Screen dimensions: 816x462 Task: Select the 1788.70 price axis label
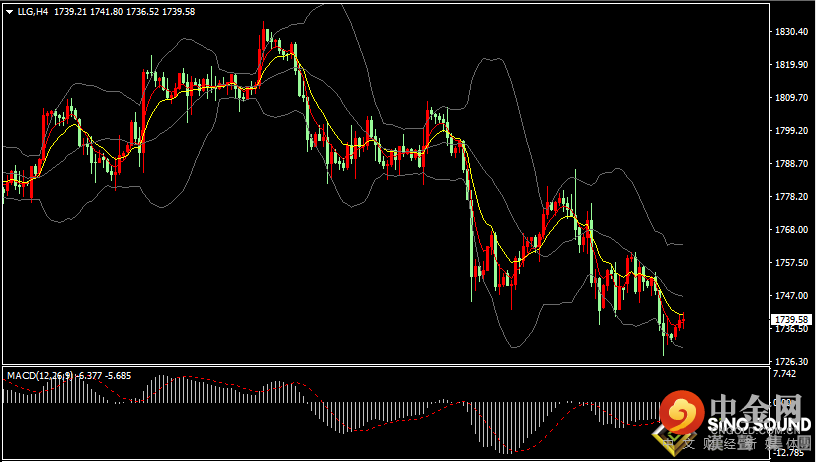(x=791, y=163)
